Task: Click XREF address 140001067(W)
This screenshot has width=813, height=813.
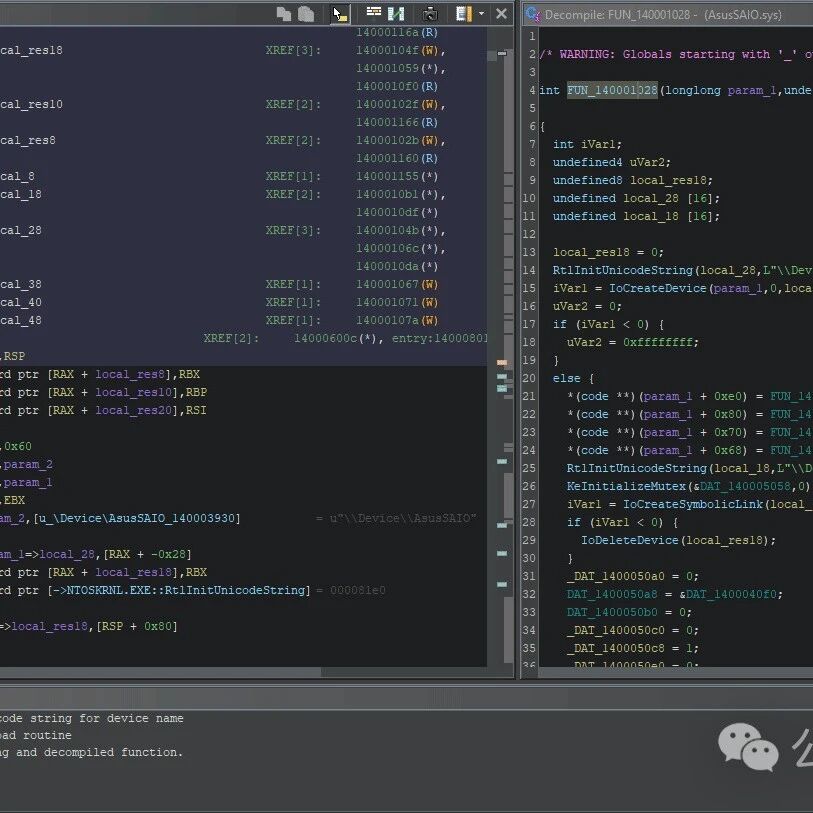Action: [x=397, y=285]
